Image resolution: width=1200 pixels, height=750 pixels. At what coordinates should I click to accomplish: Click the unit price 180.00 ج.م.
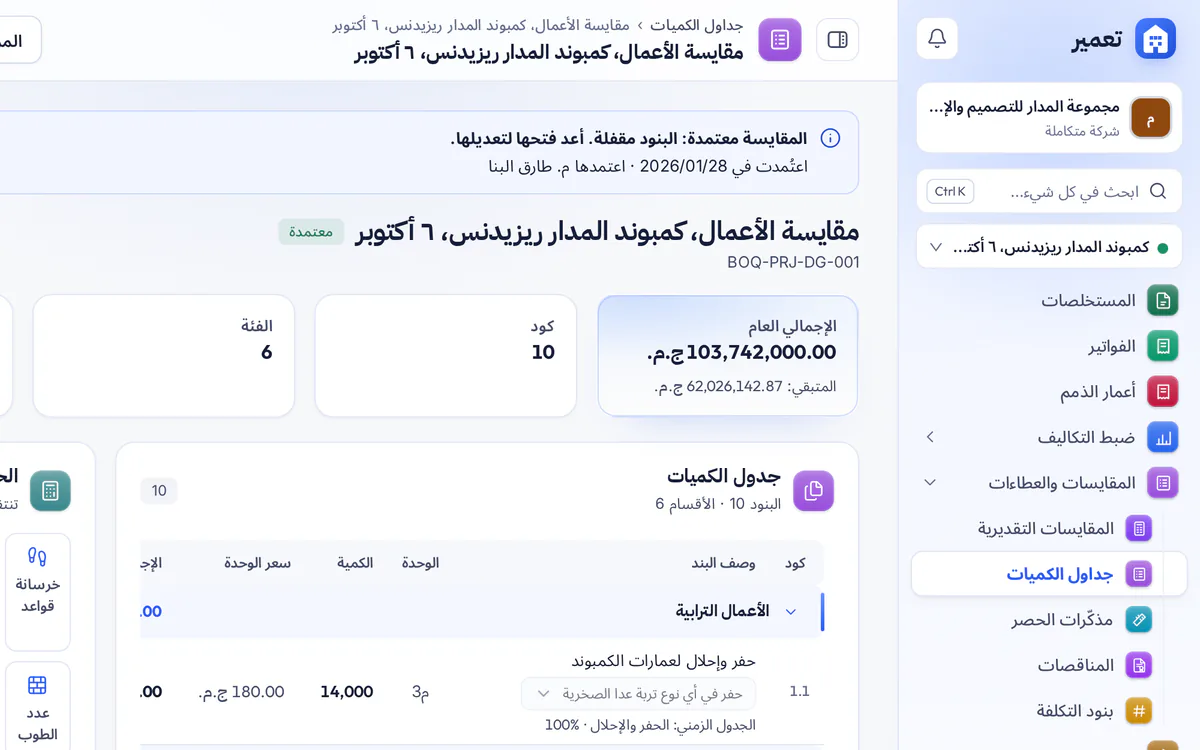coord(241,692)
